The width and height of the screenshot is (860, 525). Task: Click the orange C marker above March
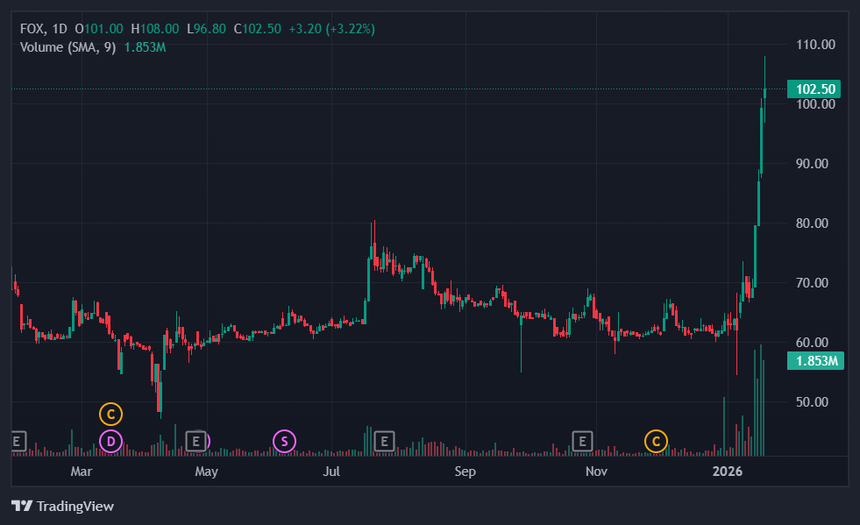tap(111, 413)
